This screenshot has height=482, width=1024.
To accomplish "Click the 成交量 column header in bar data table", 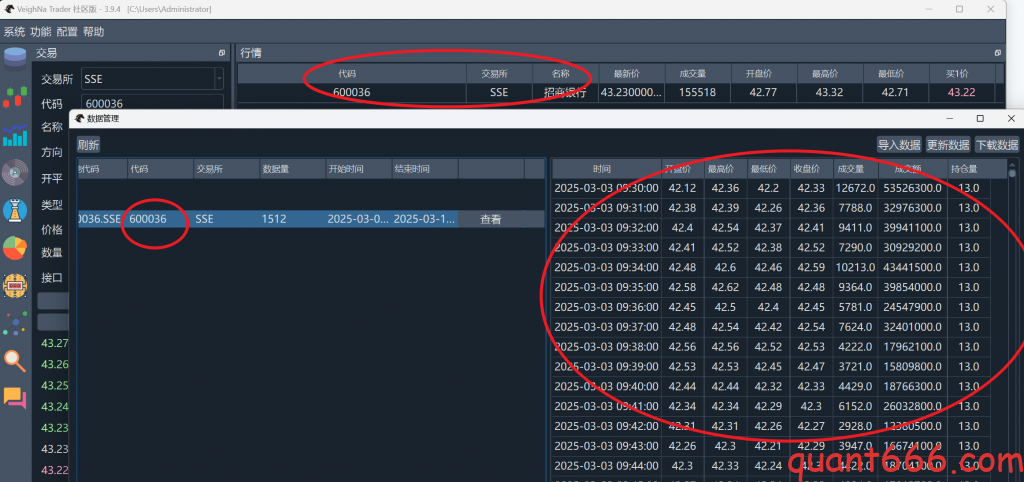I will 854,169.
